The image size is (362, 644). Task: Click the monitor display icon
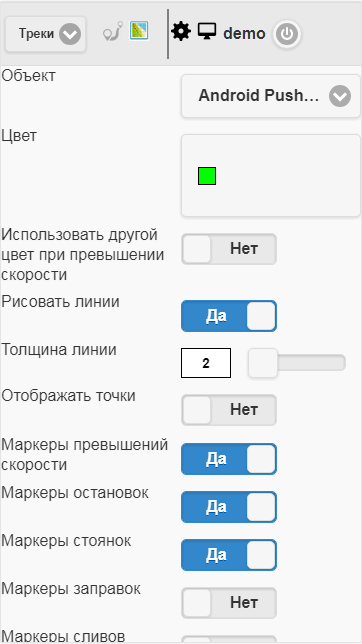click(x=207, y=31)
